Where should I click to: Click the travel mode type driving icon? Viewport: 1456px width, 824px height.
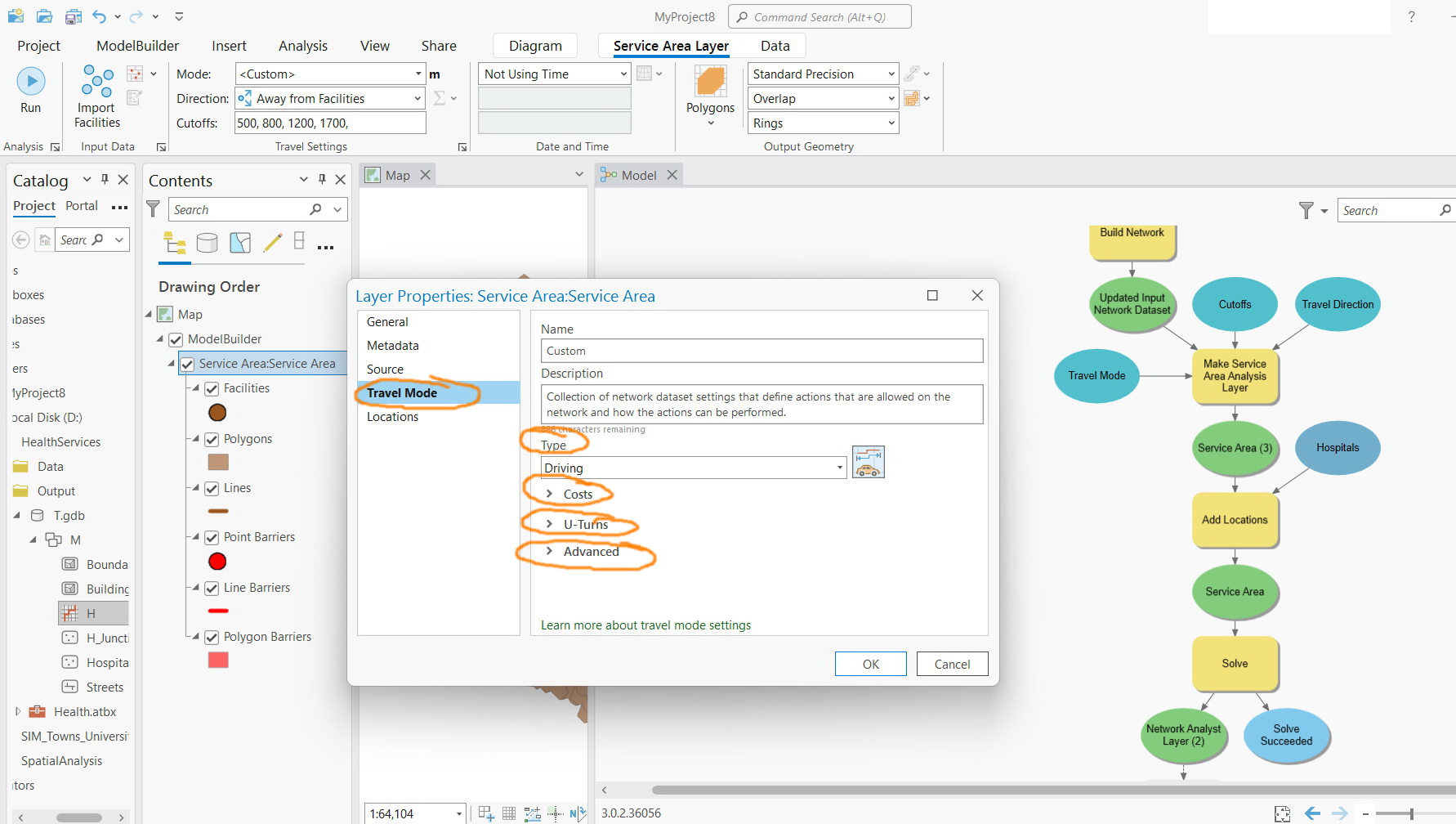pos(868,462)
